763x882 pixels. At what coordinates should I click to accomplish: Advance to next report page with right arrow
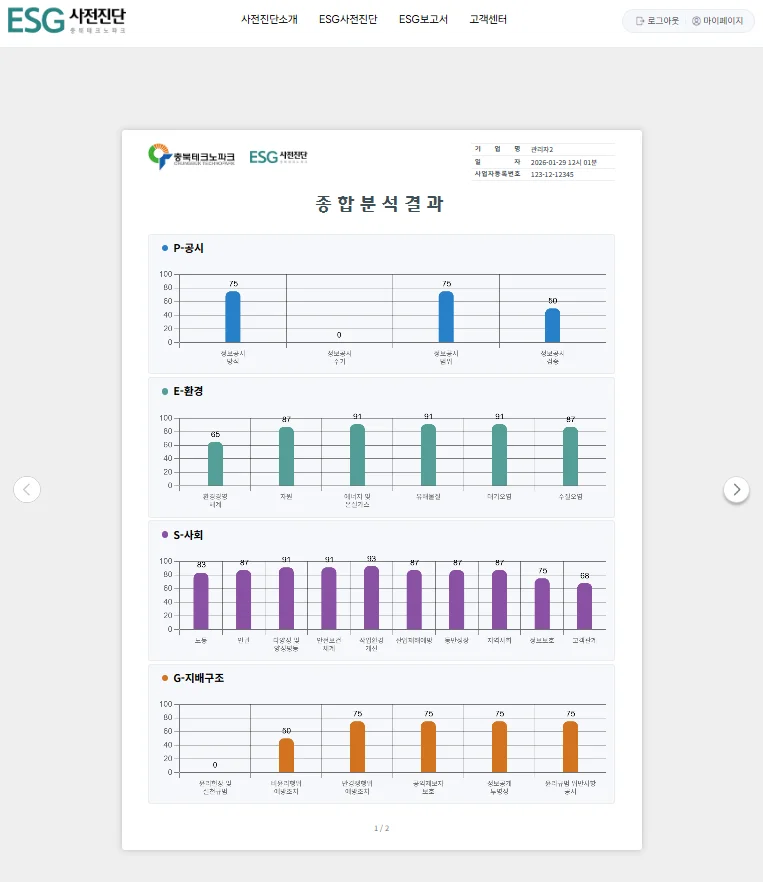pyautogui.click(x=737, y=490)
